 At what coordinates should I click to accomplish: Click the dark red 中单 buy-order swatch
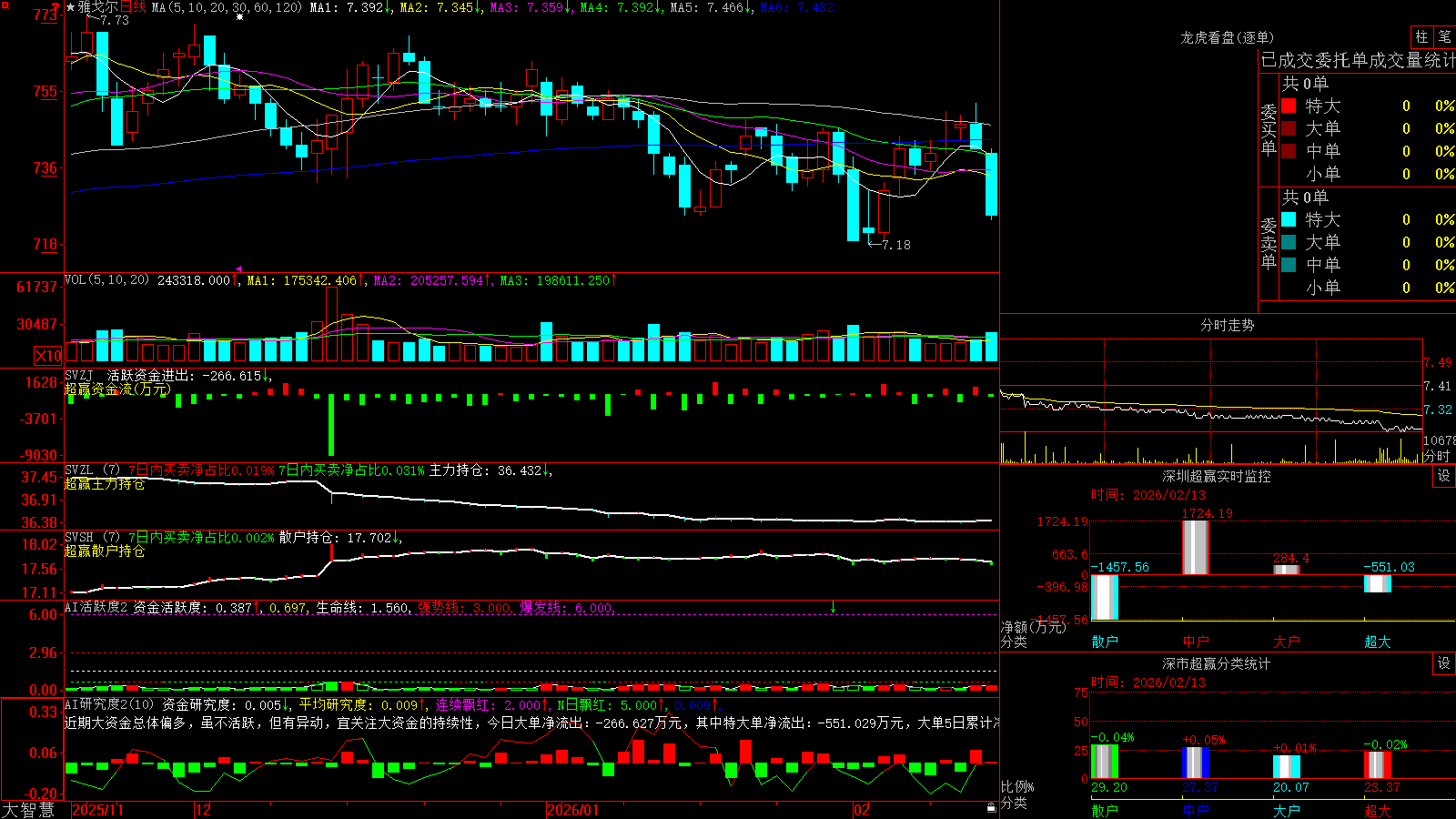(x=1289, y=150)
